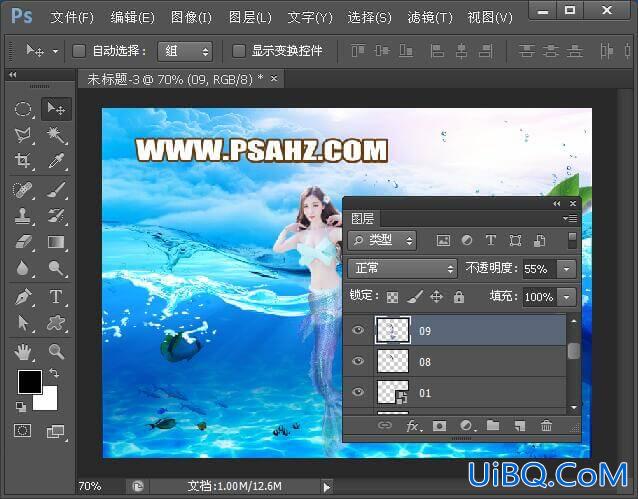This screenshot has width=638, height=499.
Task: Hide layer 01 visibility eye
Action: (x=358, y=392)
